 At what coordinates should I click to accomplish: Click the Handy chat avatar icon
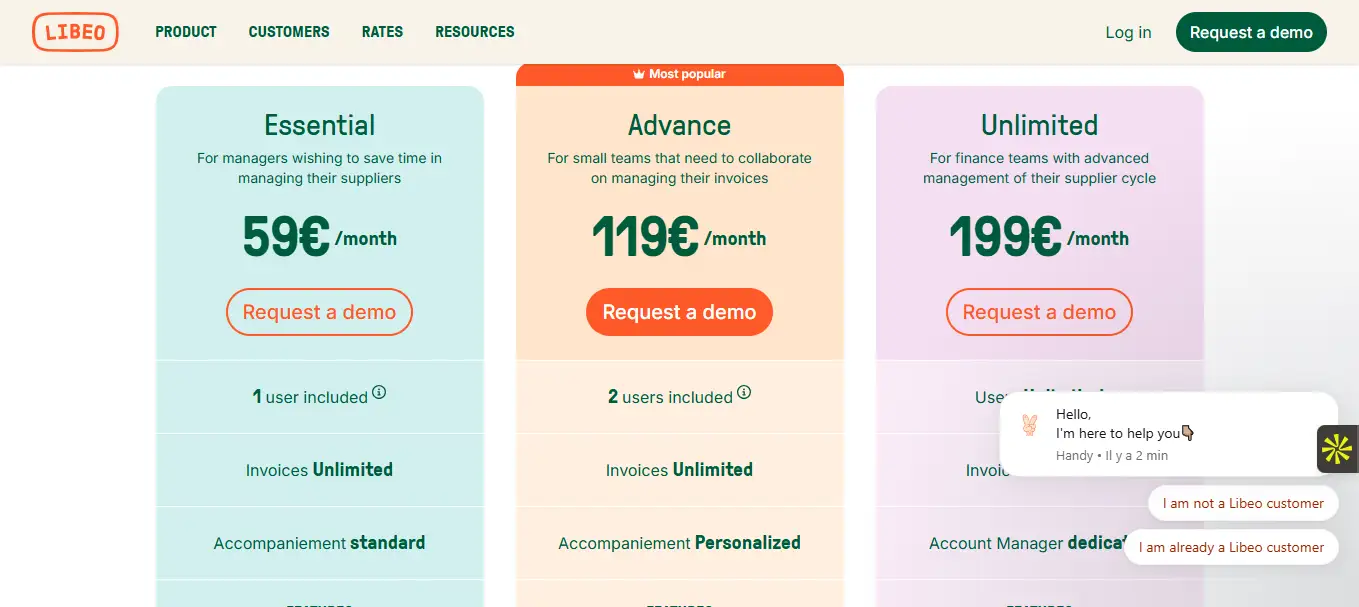[x=1029, y=426]
